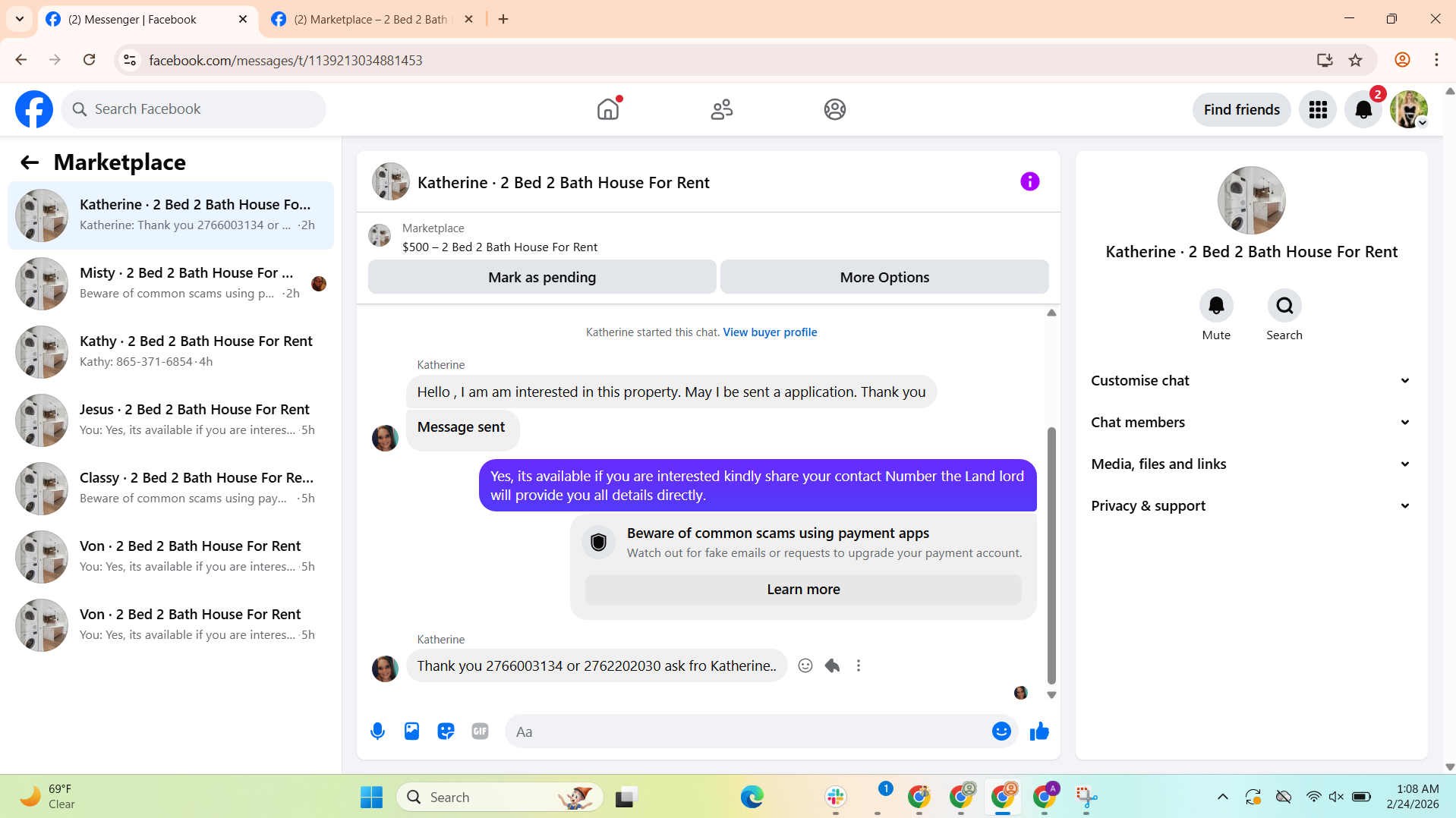Click the More Options button
This screenshot has height=818, width=1456.
pos(884,277)
